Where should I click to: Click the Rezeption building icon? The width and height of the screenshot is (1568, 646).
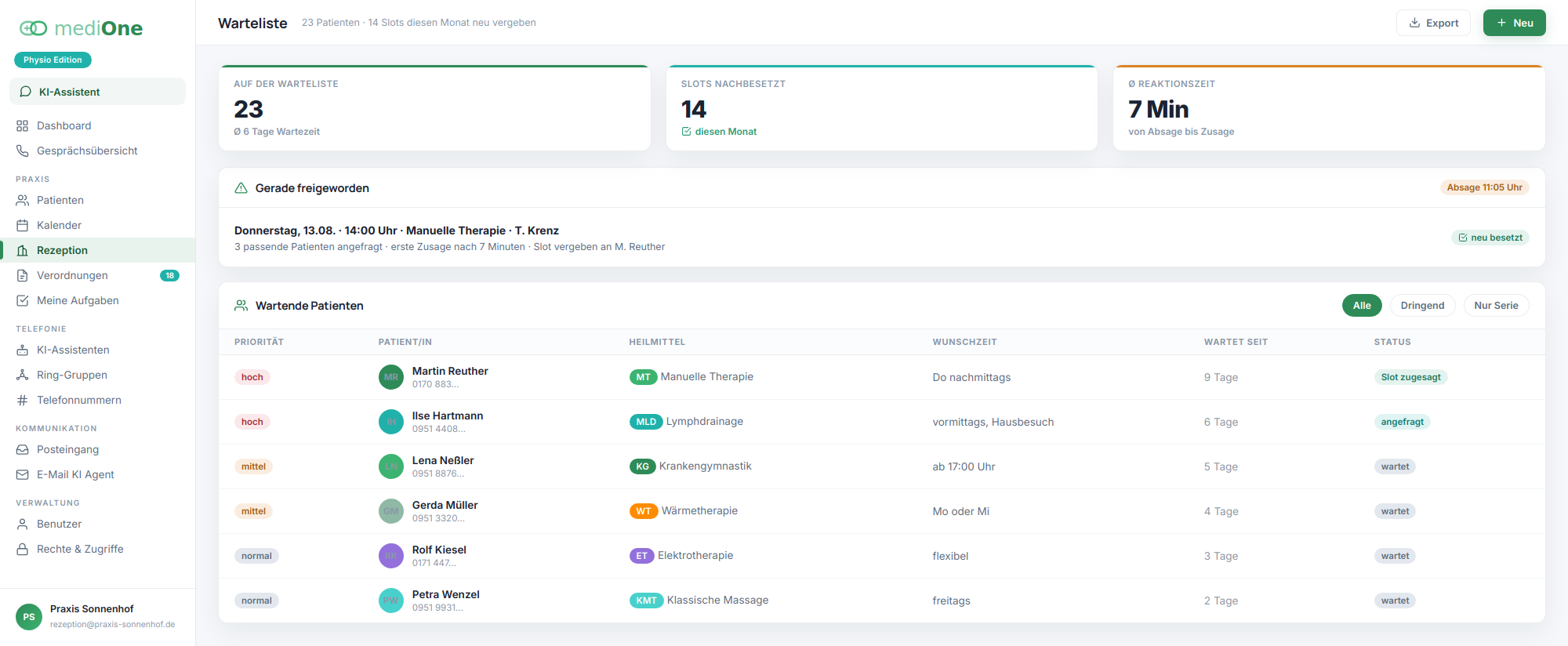(23, 250)
